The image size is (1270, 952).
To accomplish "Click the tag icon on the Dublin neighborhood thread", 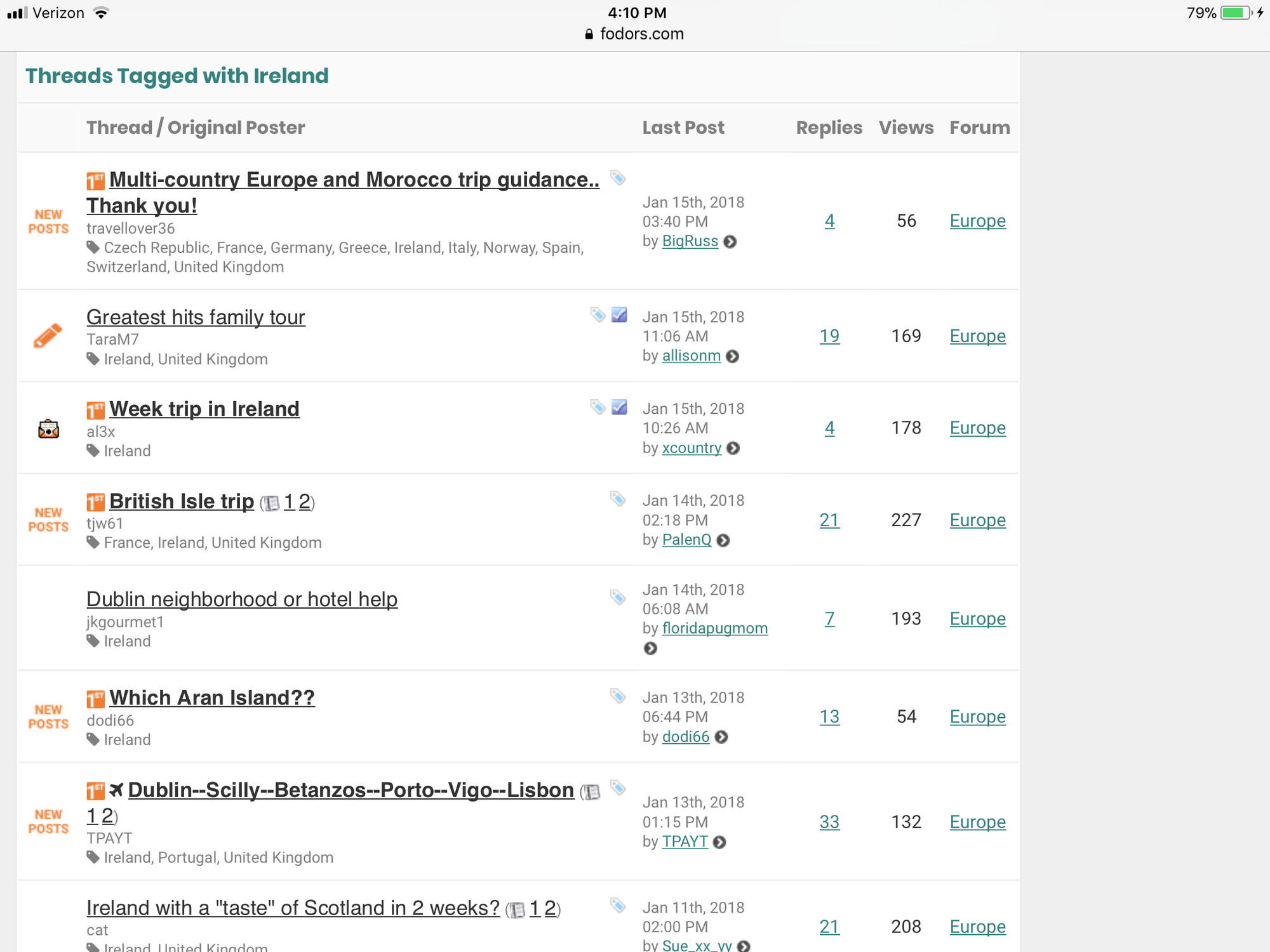I will click(618, 597).
